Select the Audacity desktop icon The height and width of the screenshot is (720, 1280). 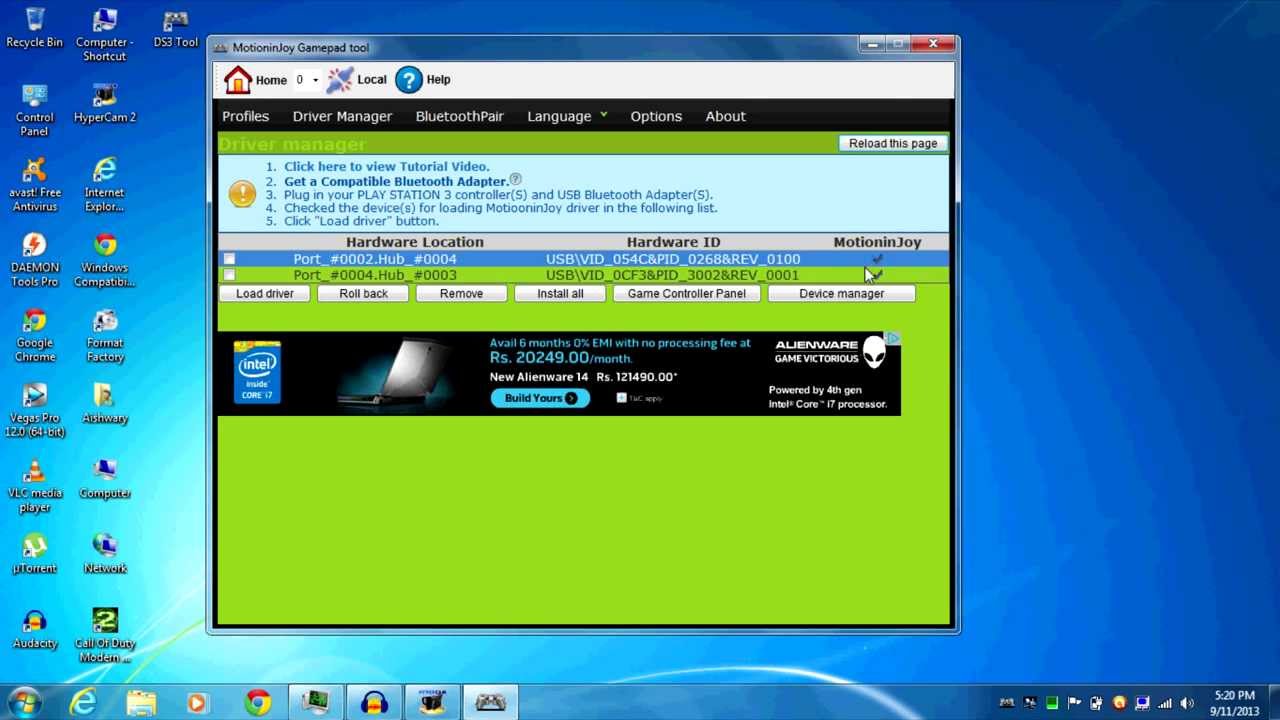tap(34, 628)
